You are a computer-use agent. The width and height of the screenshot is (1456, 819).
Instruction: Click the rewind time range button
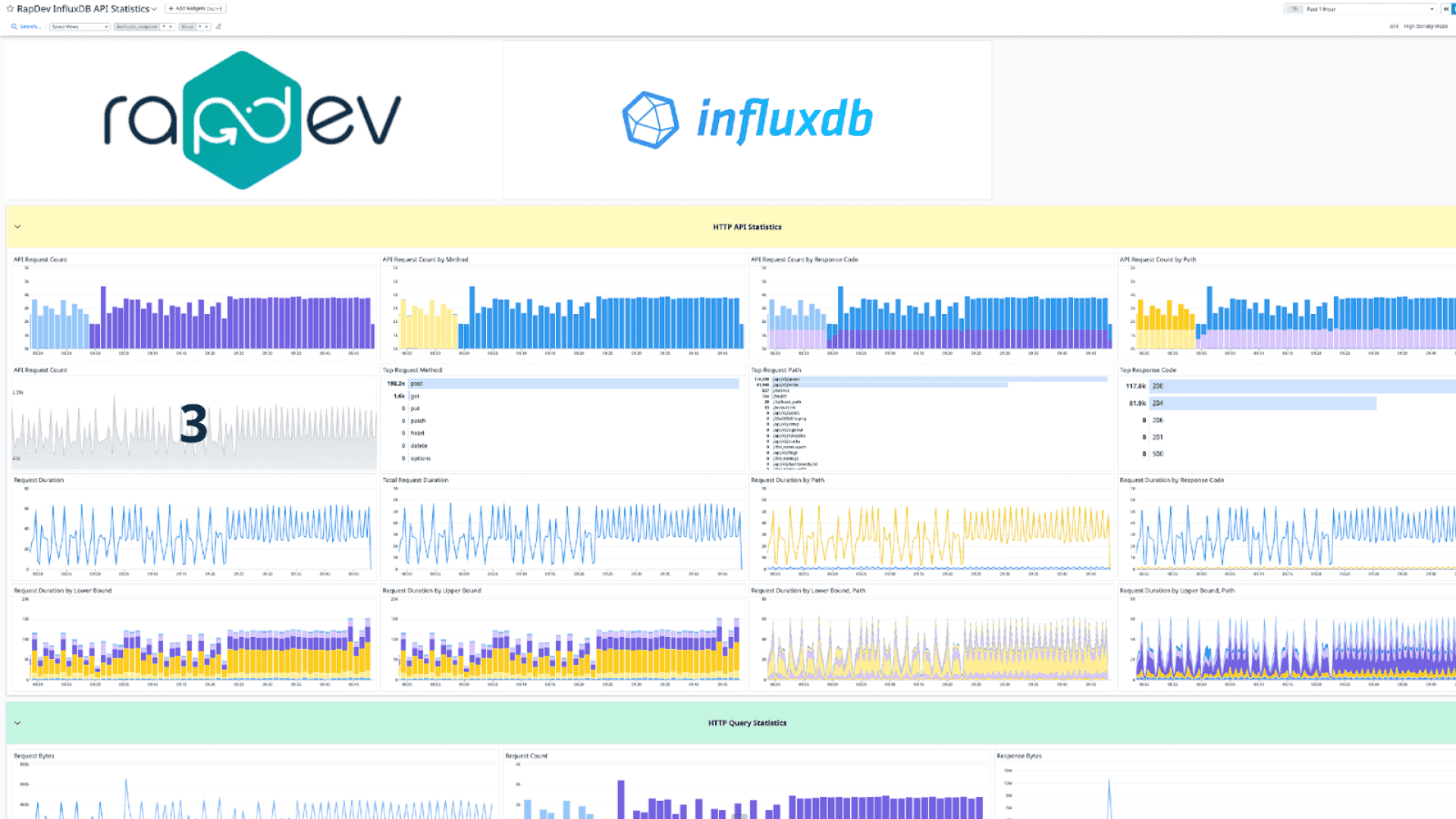click(x=1445, y=9)
